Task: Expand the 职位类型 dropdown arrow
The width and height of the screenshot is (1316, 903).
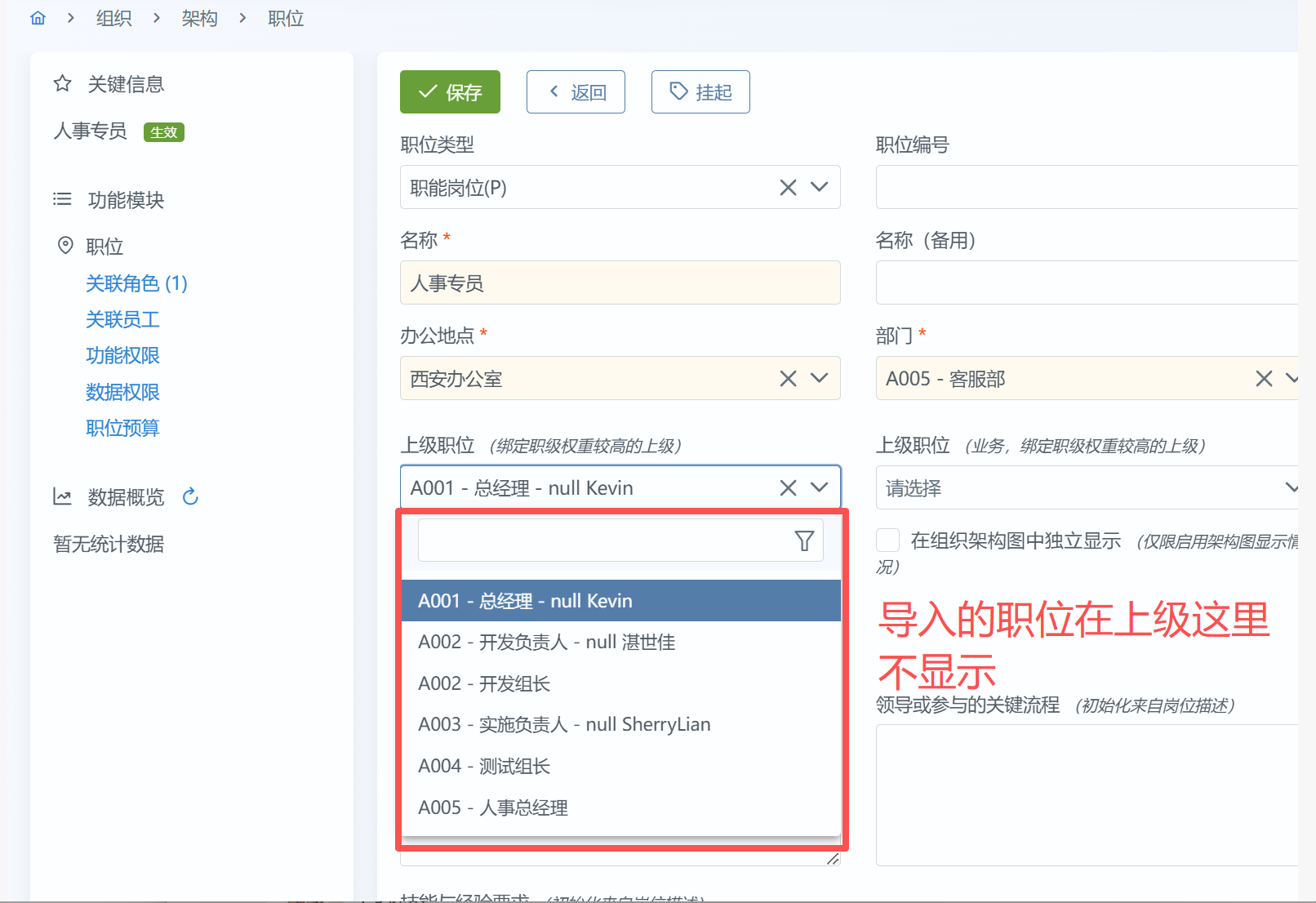Action: click(x=820, y=188)
